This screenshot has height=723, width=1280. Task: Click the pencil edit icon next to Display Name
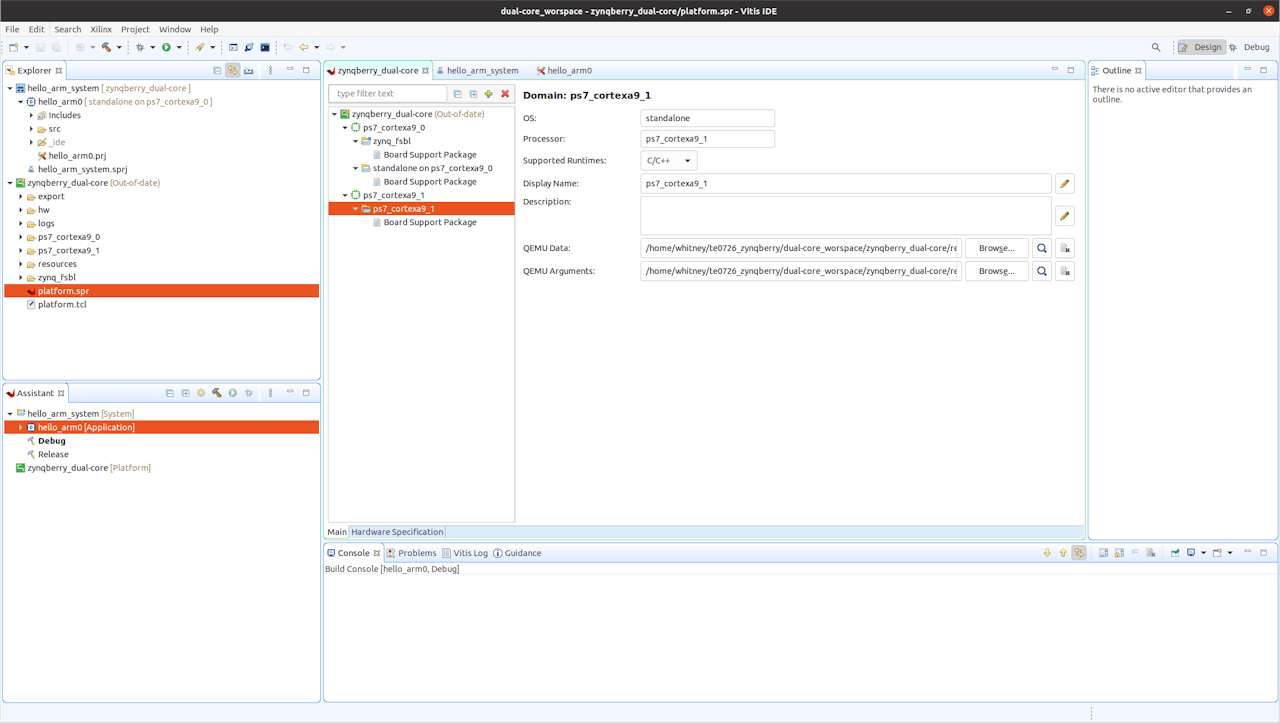tap(1064, 184)
